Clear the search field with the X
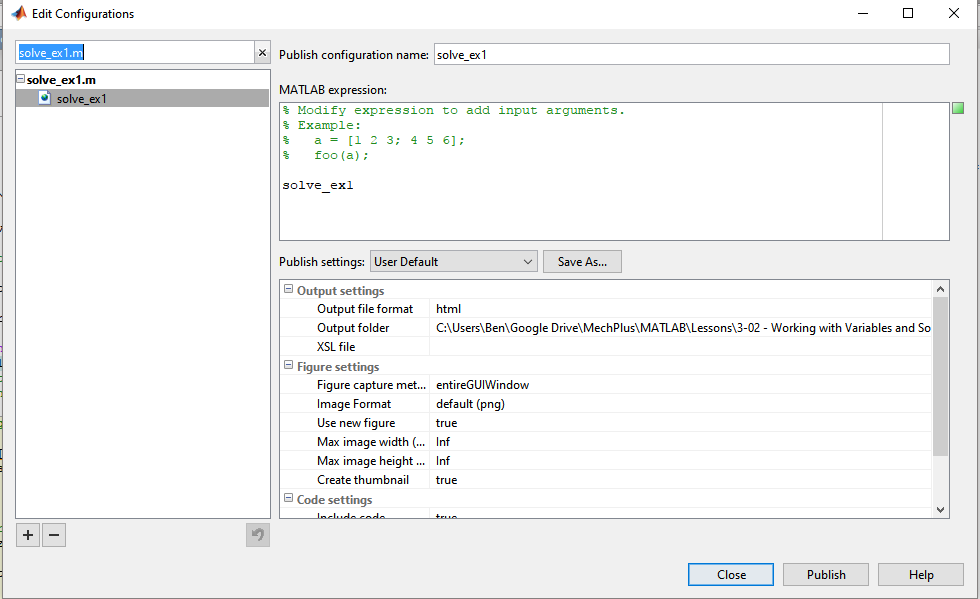The width and height of the screenshot is (980, 599). pos(262,53)
